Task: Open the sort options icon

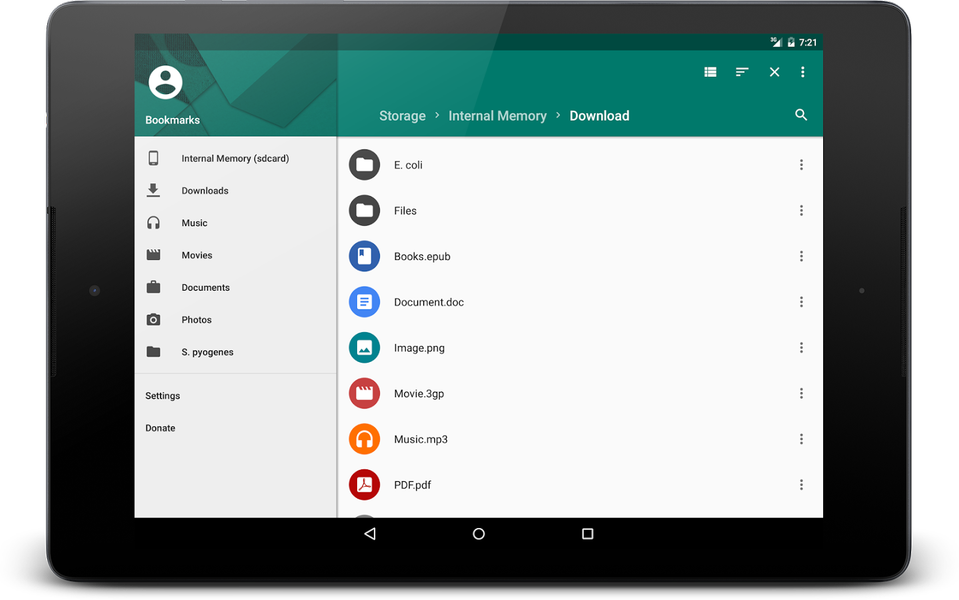Action: tap(742, 71)
